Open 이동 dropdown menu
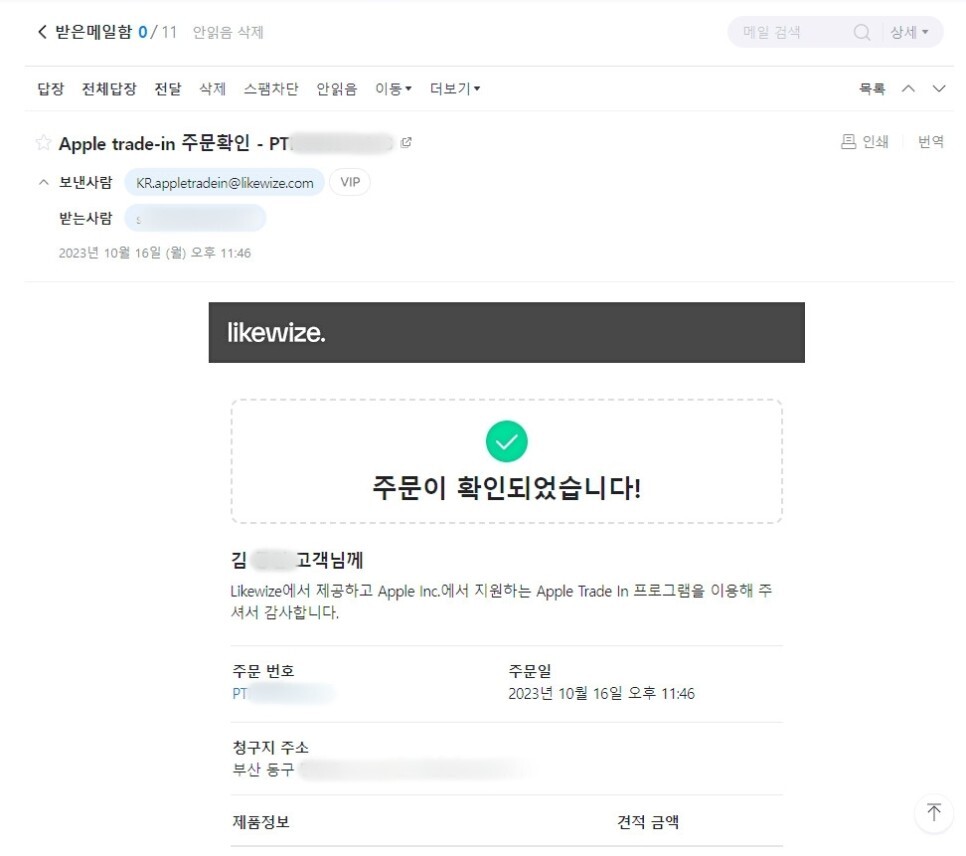966x856 pixels. pyautogui.click(x=393, y=89)
